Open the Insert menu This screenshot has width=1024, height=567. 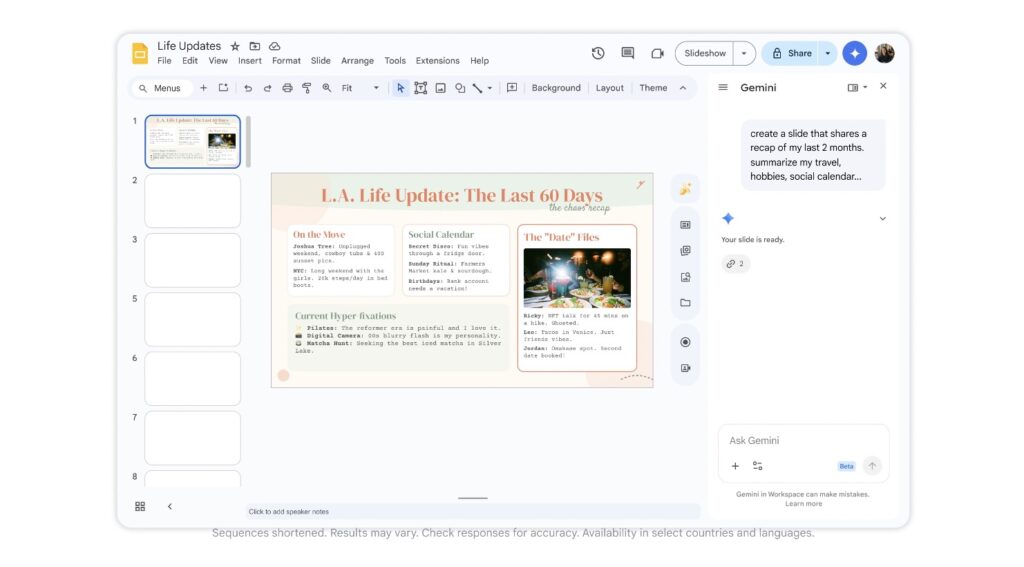click(x=250, y=61)
